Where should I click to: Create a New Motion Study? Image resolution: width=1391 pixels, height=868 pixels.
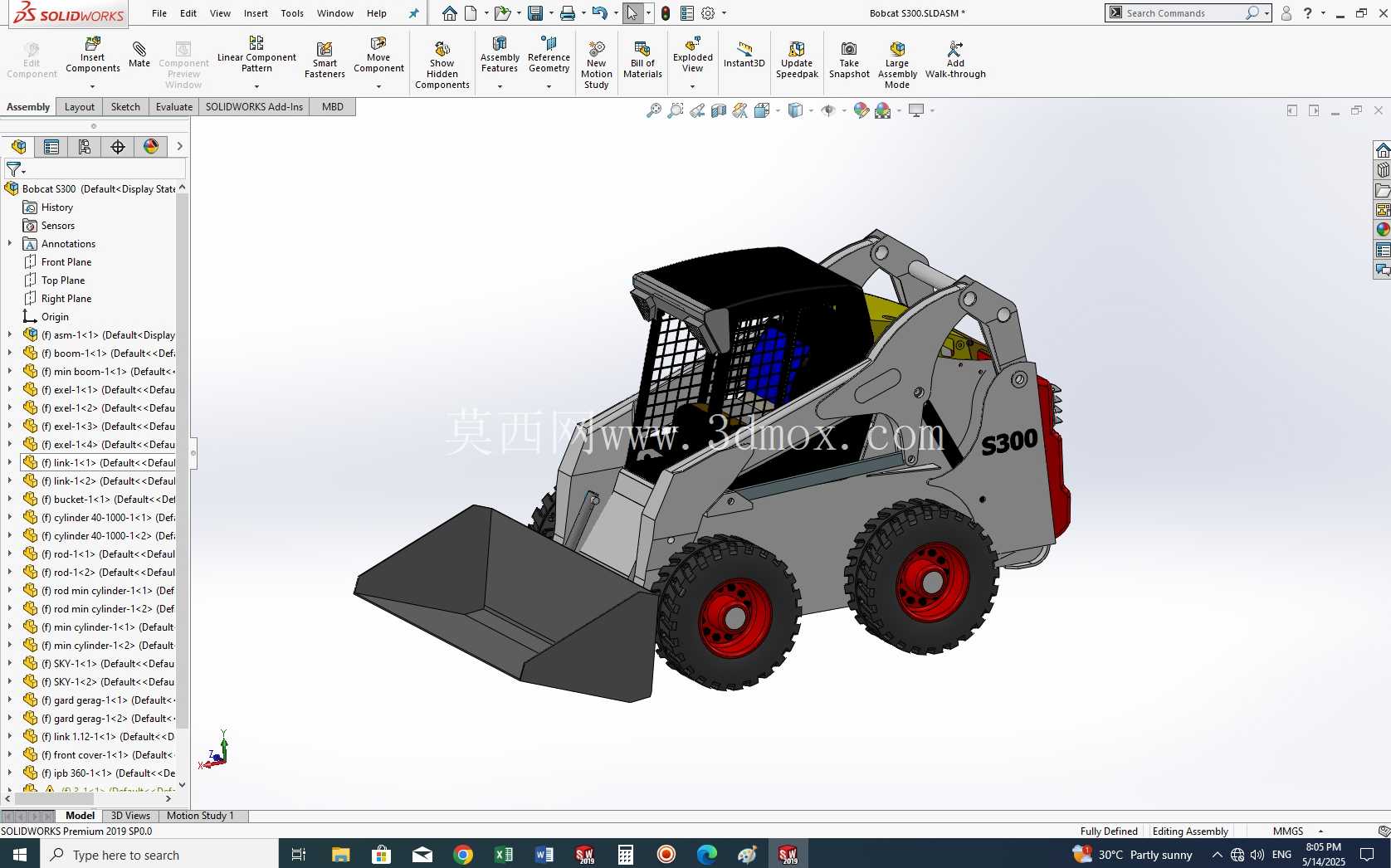pyautogui.click(x=597, y=65)
